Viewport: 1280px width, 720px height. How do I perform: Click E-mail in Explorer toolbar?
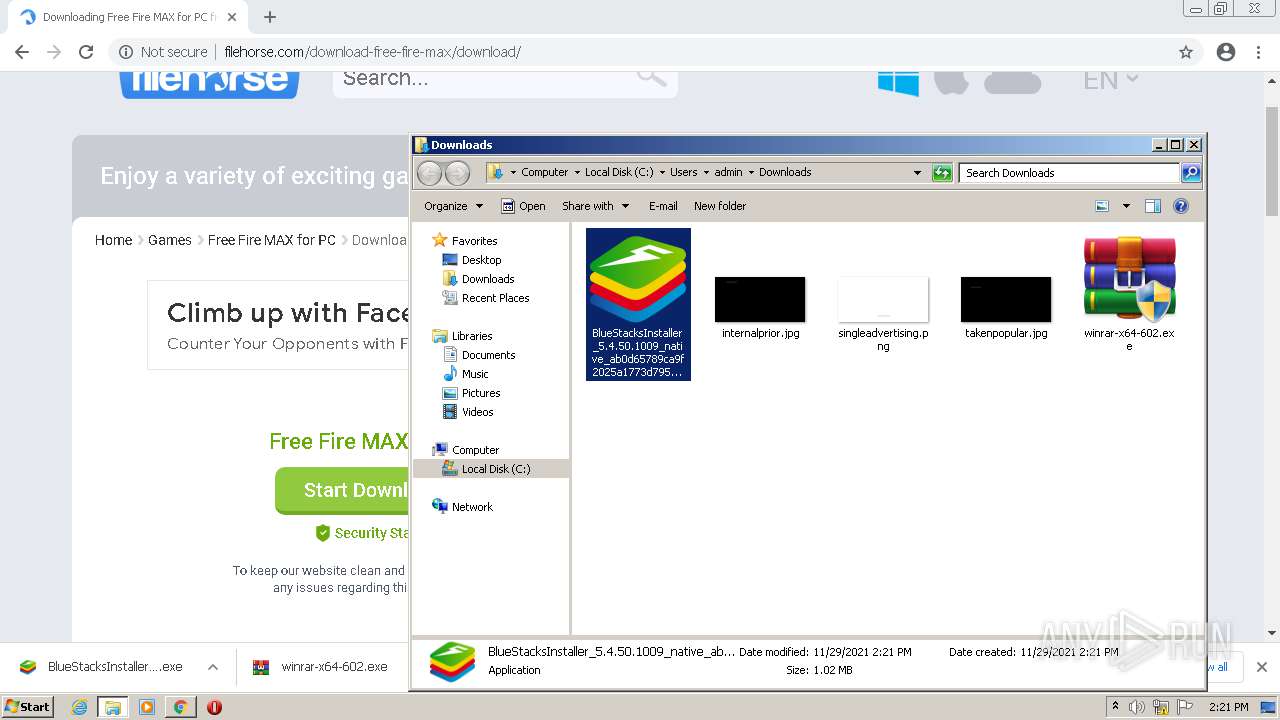[x=663, y=206]
